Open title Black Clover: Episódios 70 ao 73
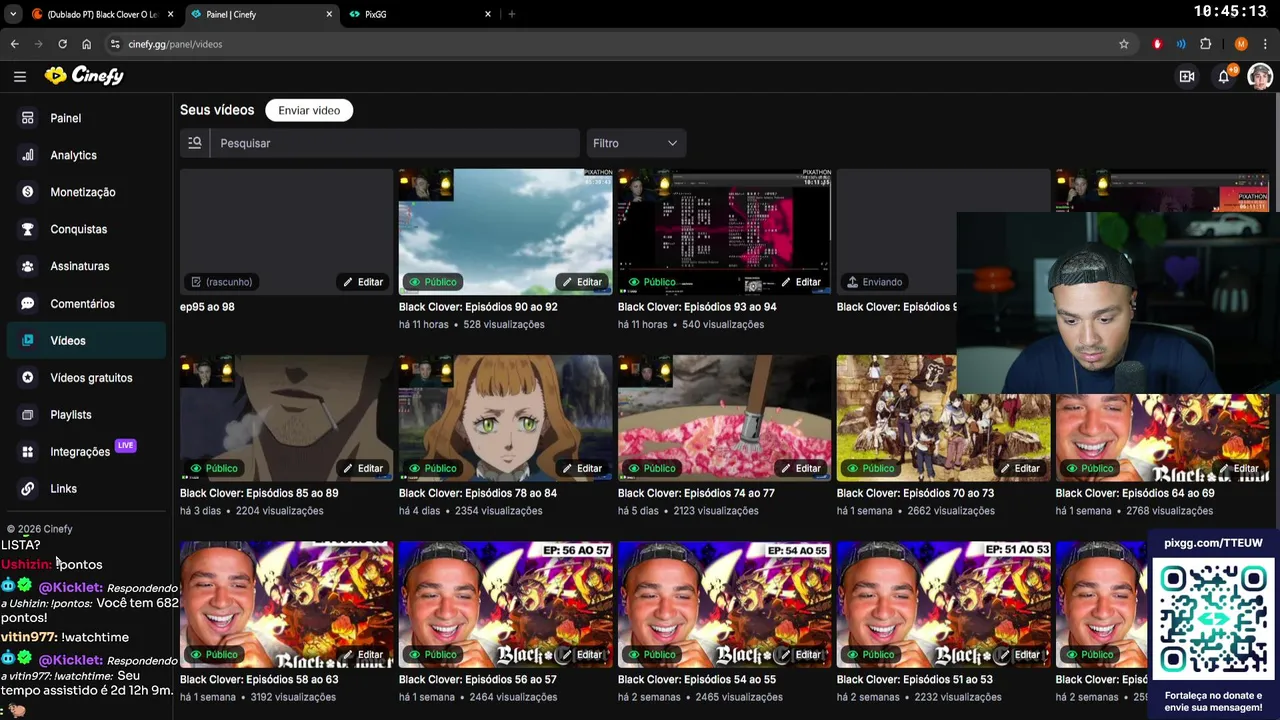This screenshot has height=720, width=1280. (915, 493)
